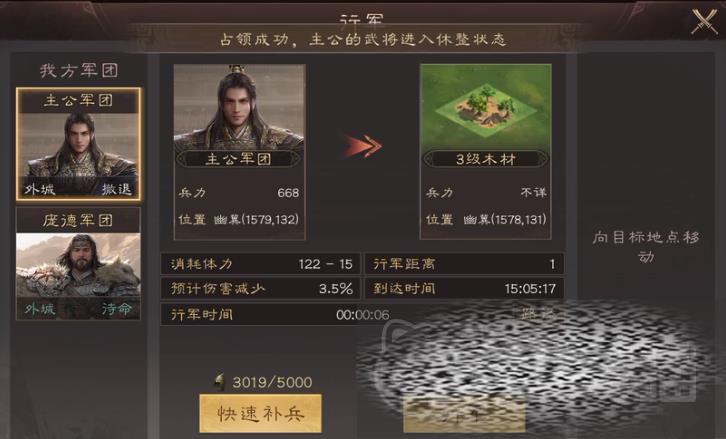Click the red march direction arrow
The width and height of the screenshot is (726, 439).
coord(363,146)
